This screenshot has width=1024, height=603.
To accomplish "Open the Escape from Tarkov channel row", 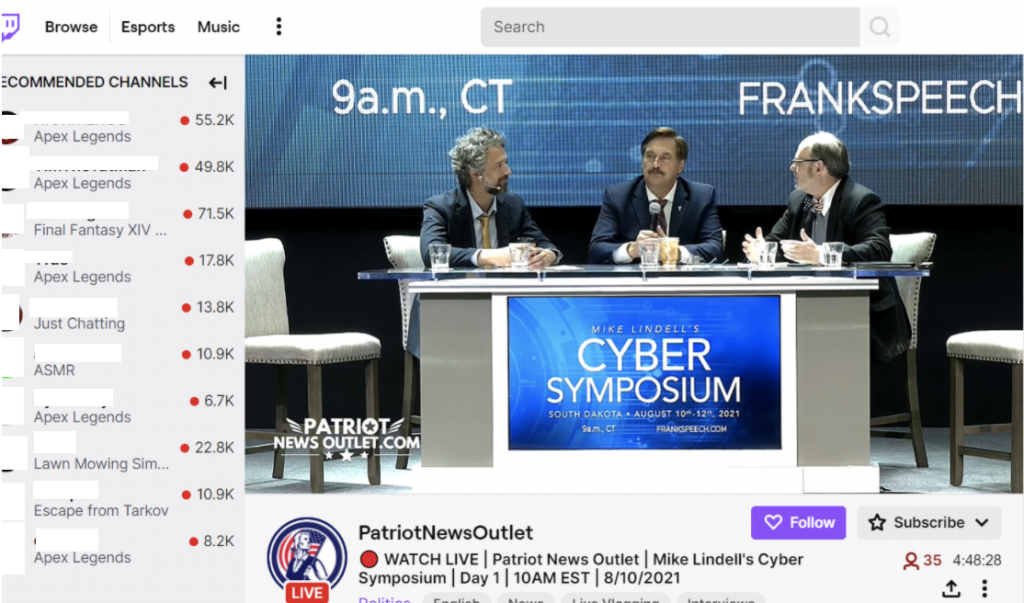I will pos(121,502).
